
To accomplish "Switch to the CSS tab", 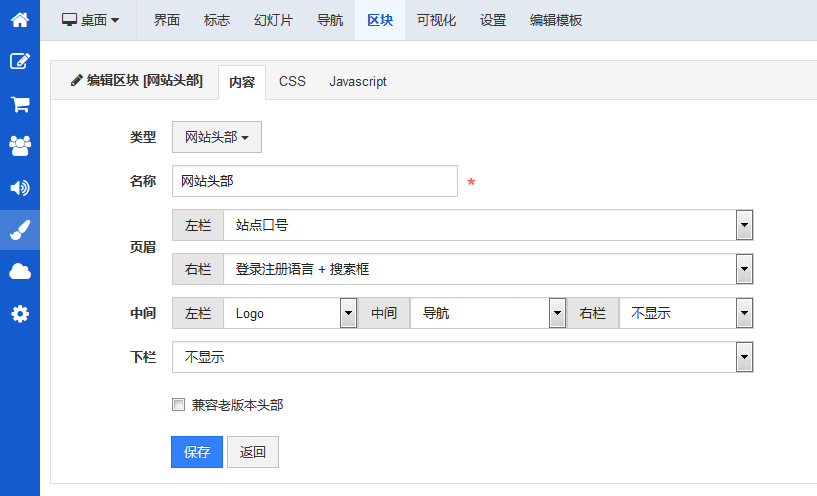I will click(292, 82).
